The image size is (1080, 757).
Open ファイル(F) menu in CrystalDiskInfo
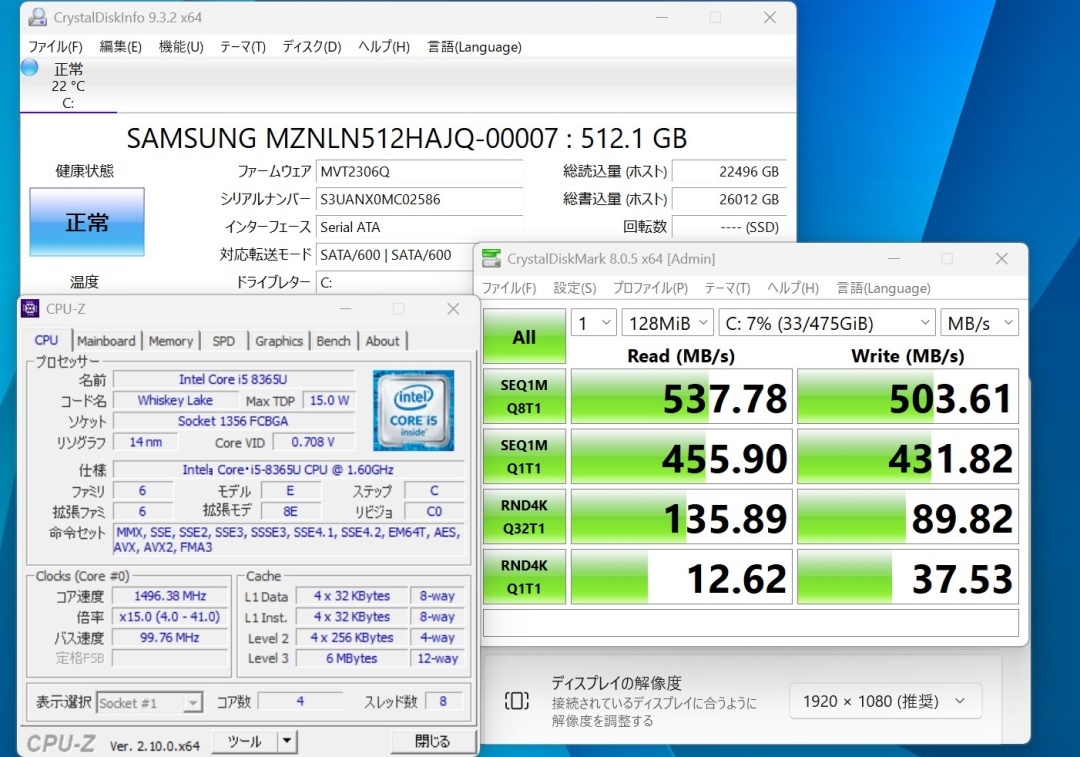click(55, 47)
